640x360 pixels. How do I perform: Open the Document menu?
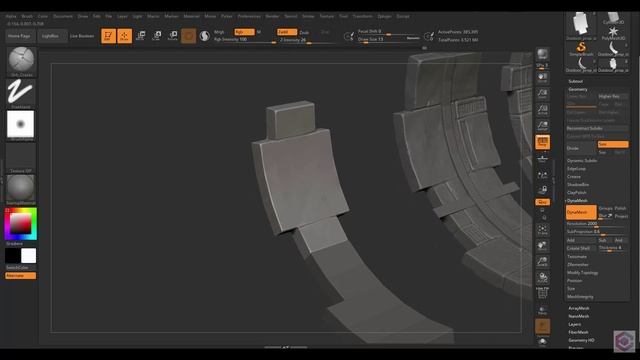63,16
